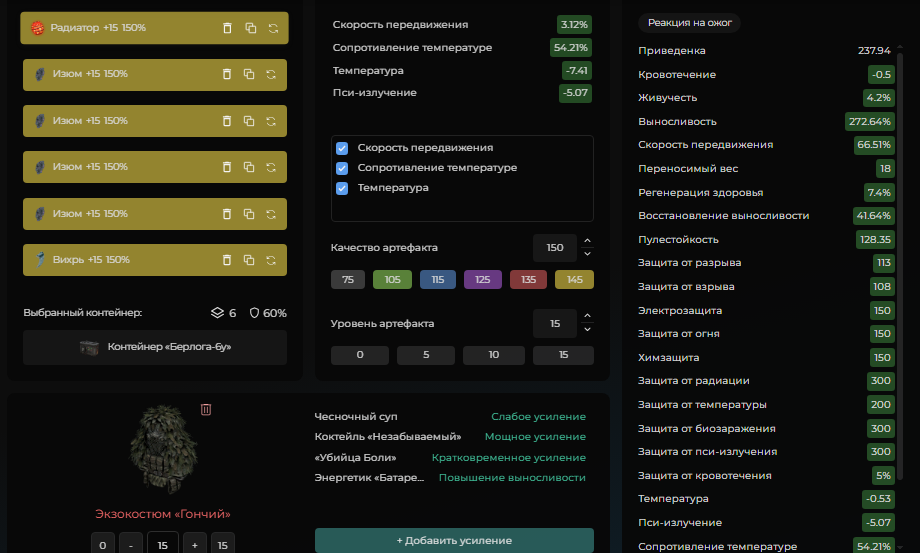Click the exoskeleton minus level button
The width and height of the screenshot is (920, 553).
[x=131, y=545]
